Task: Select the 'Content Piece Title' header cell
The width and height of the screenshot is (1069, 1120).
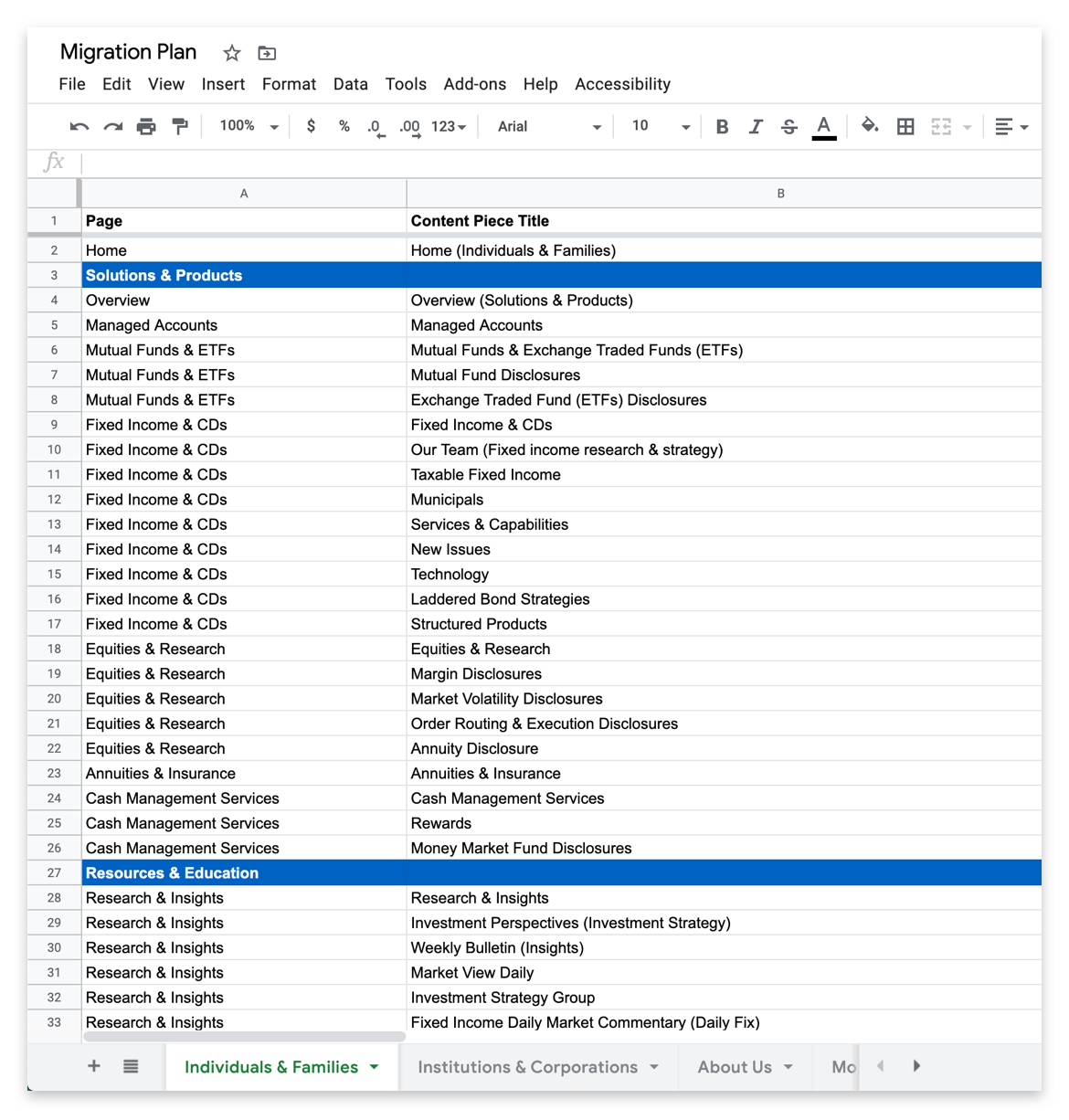Action: coord(724,221)
